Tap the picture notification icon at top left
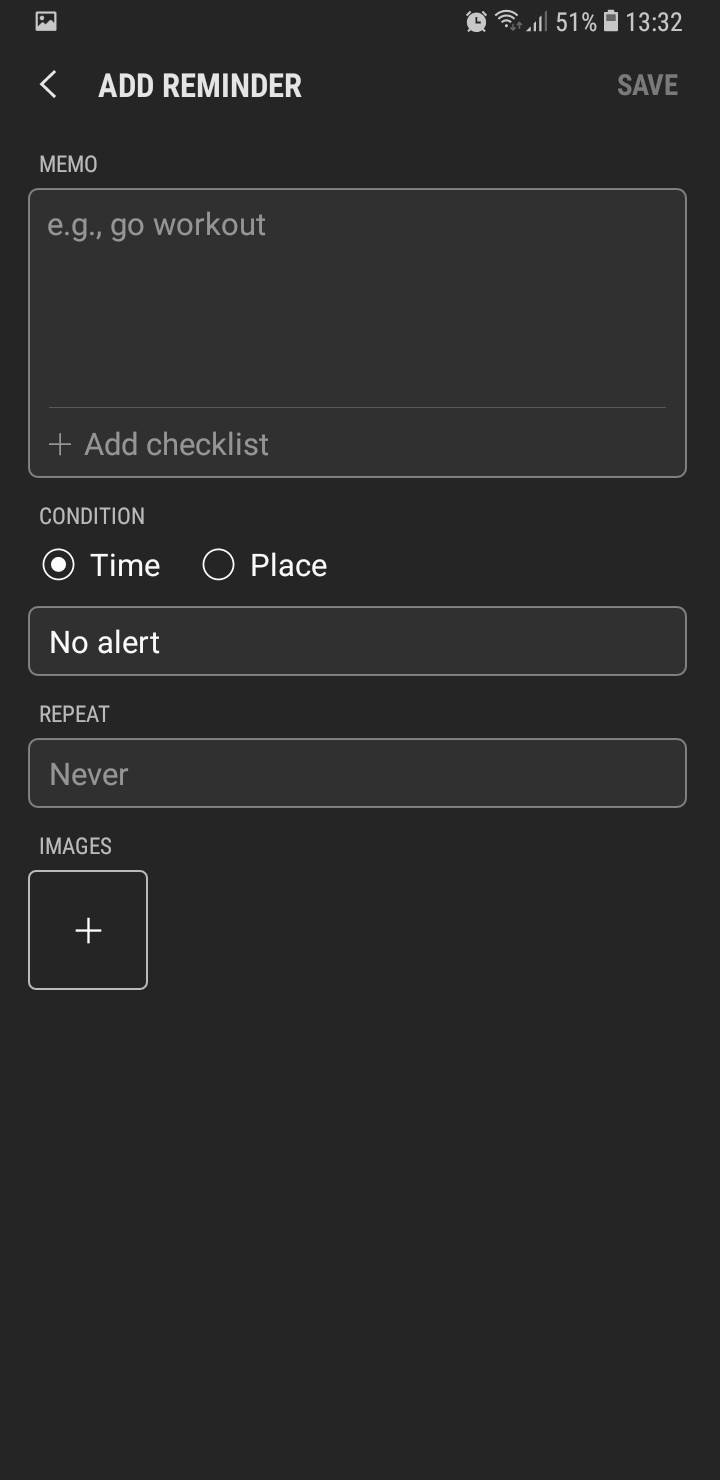Image resolution: width=720 pixels, height=1480 pixels. pos(46,21)
